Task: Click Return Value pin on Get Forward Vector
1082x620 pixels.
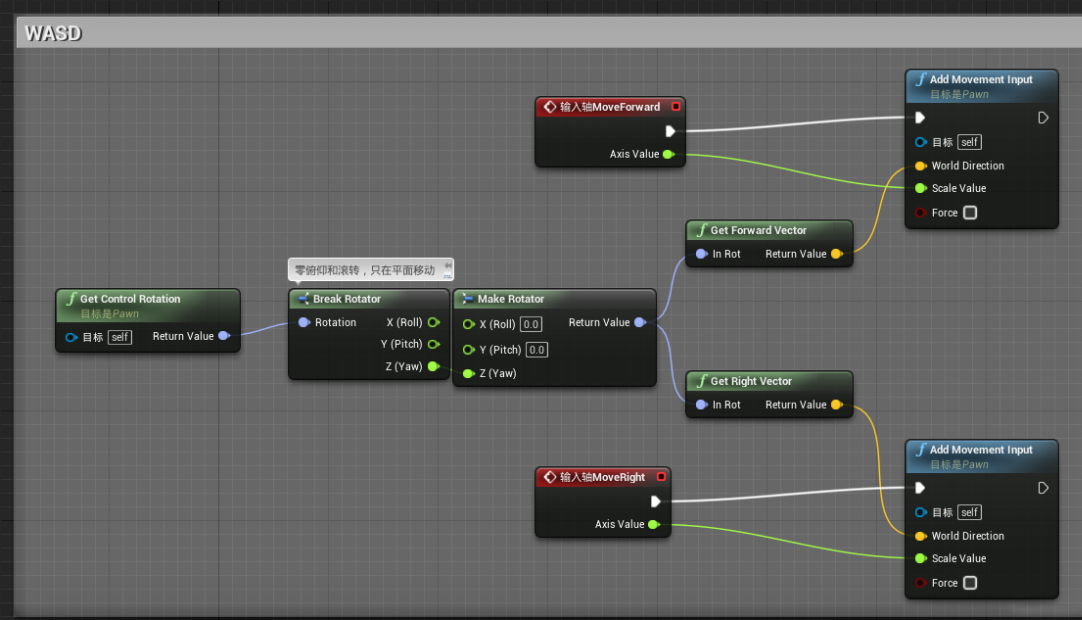Action: (836, 254)
